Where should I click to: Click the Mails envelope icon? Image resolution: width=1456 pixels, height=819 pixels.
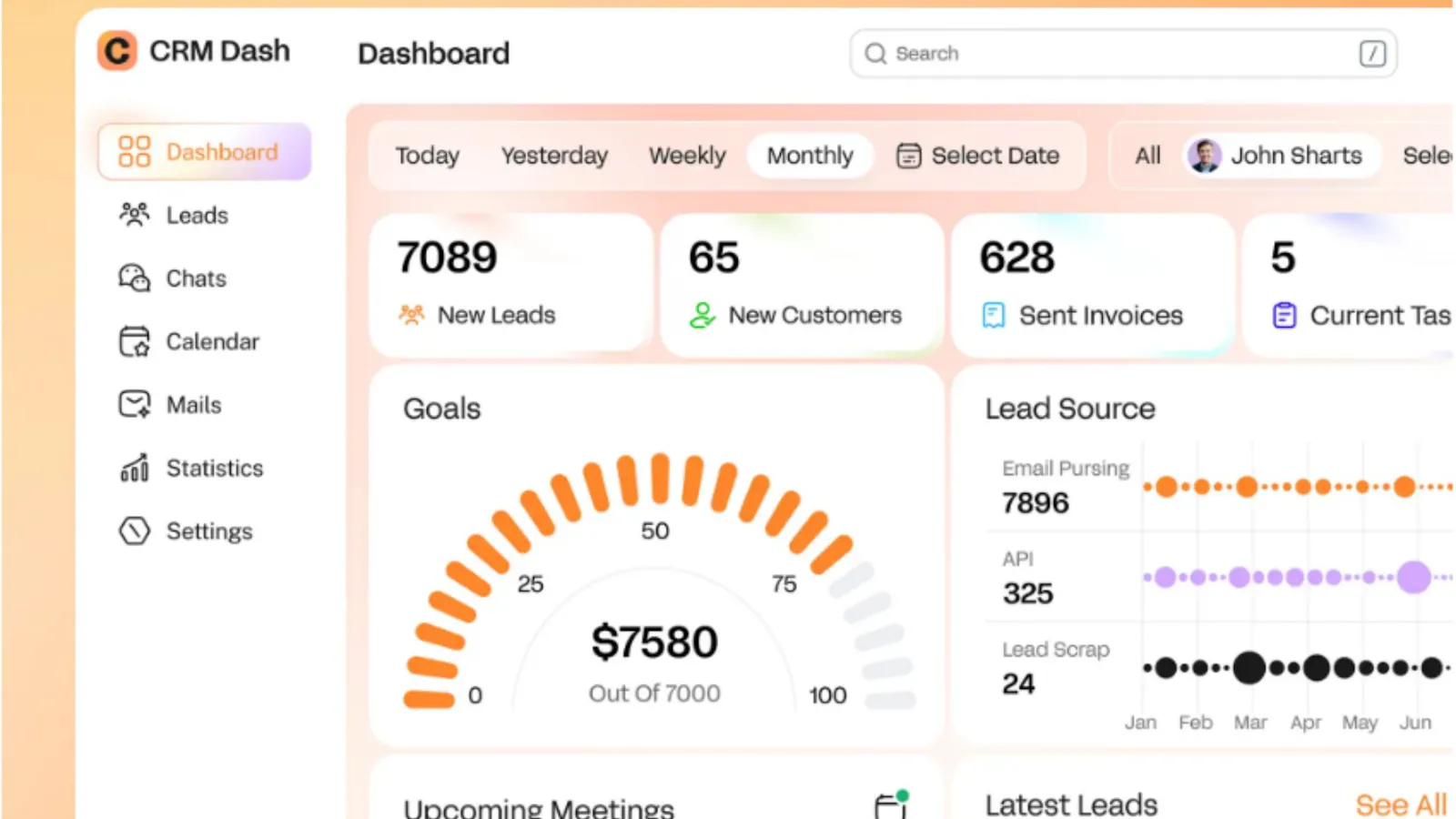coord(135,404)
